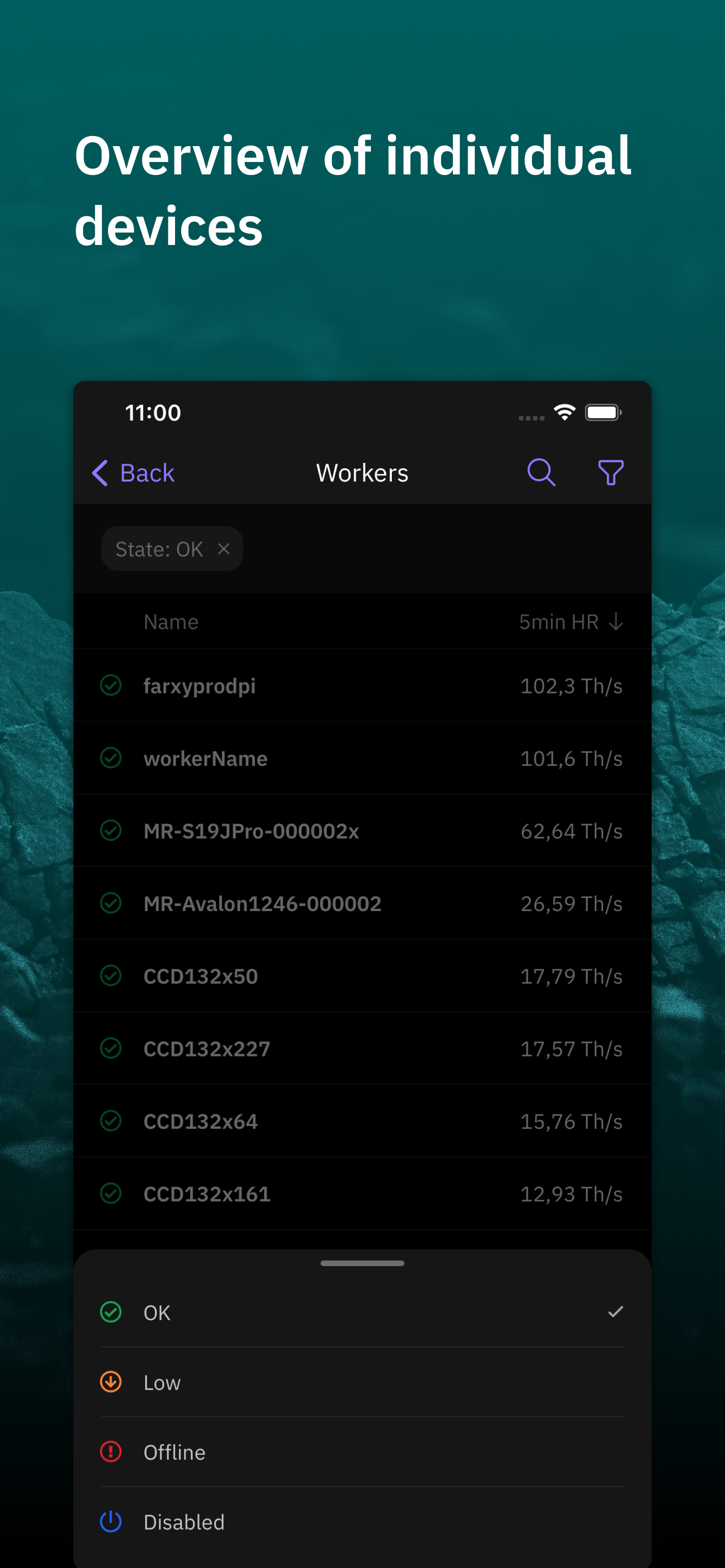Open the filter funnel icon

610,473
